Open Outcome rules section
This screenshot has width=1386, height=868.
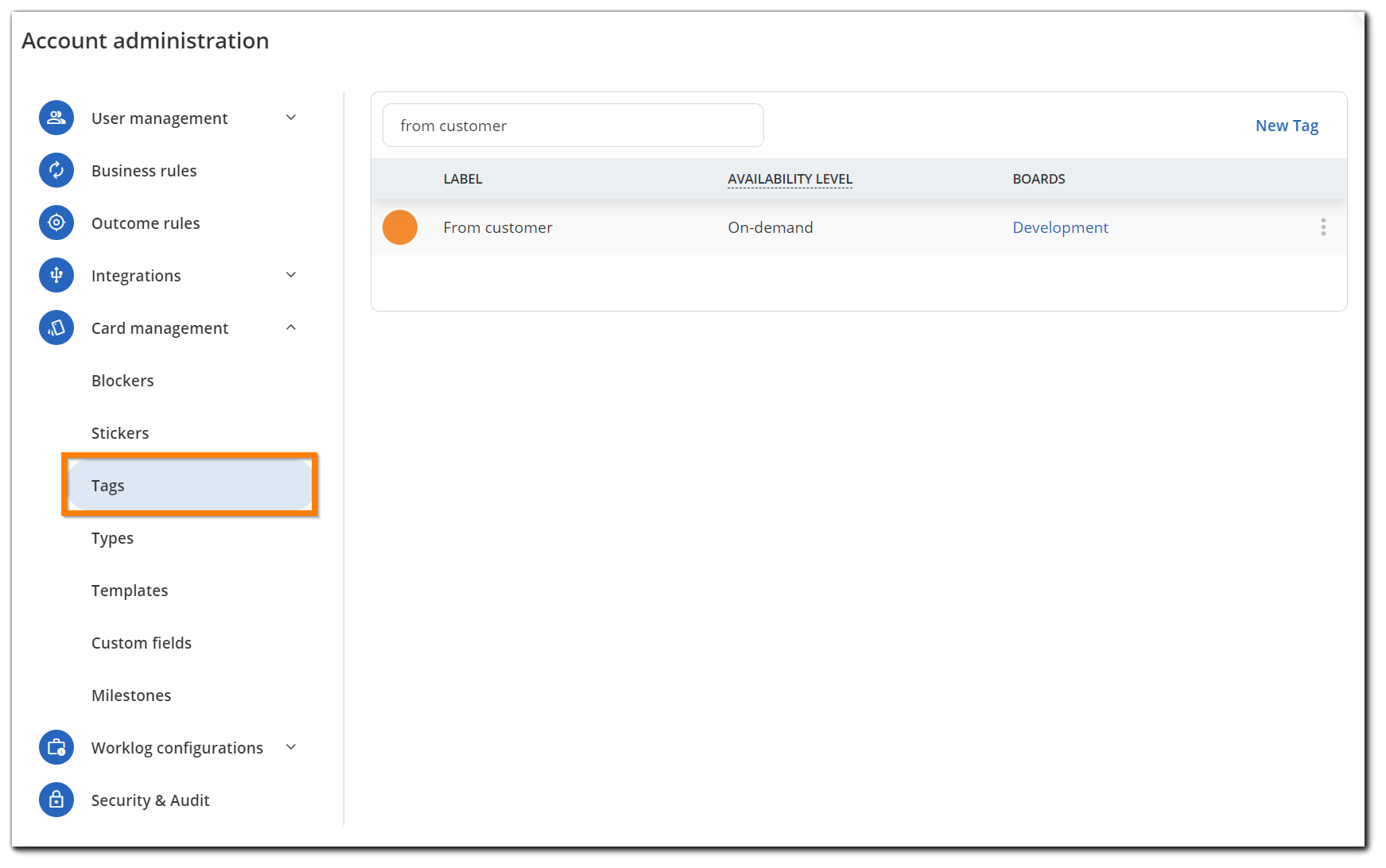tap(146, 223)
